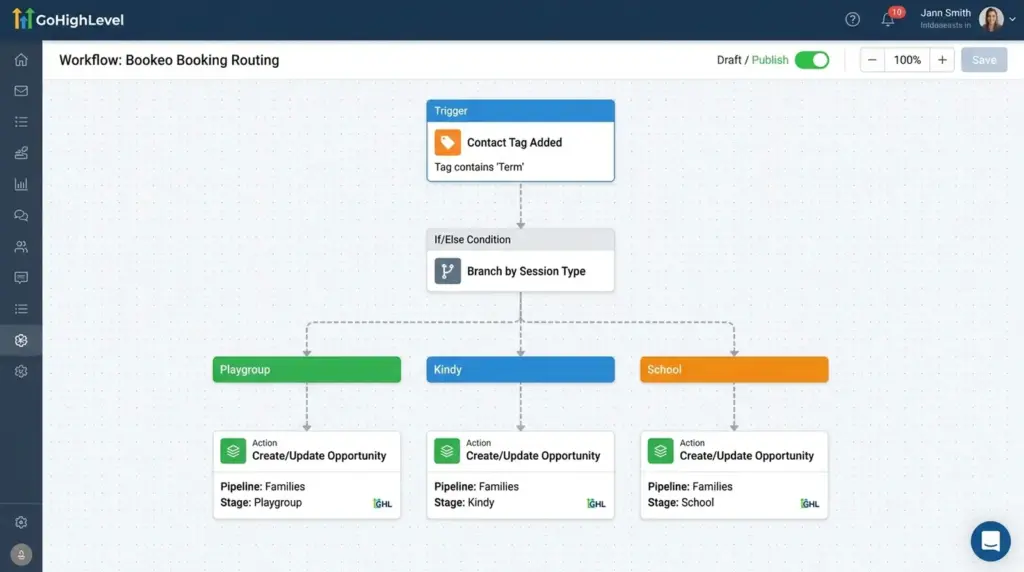Click the Tag contains 'Term' filter text
This screenshot has width=1024, height=572.
[x=479, y=167]
